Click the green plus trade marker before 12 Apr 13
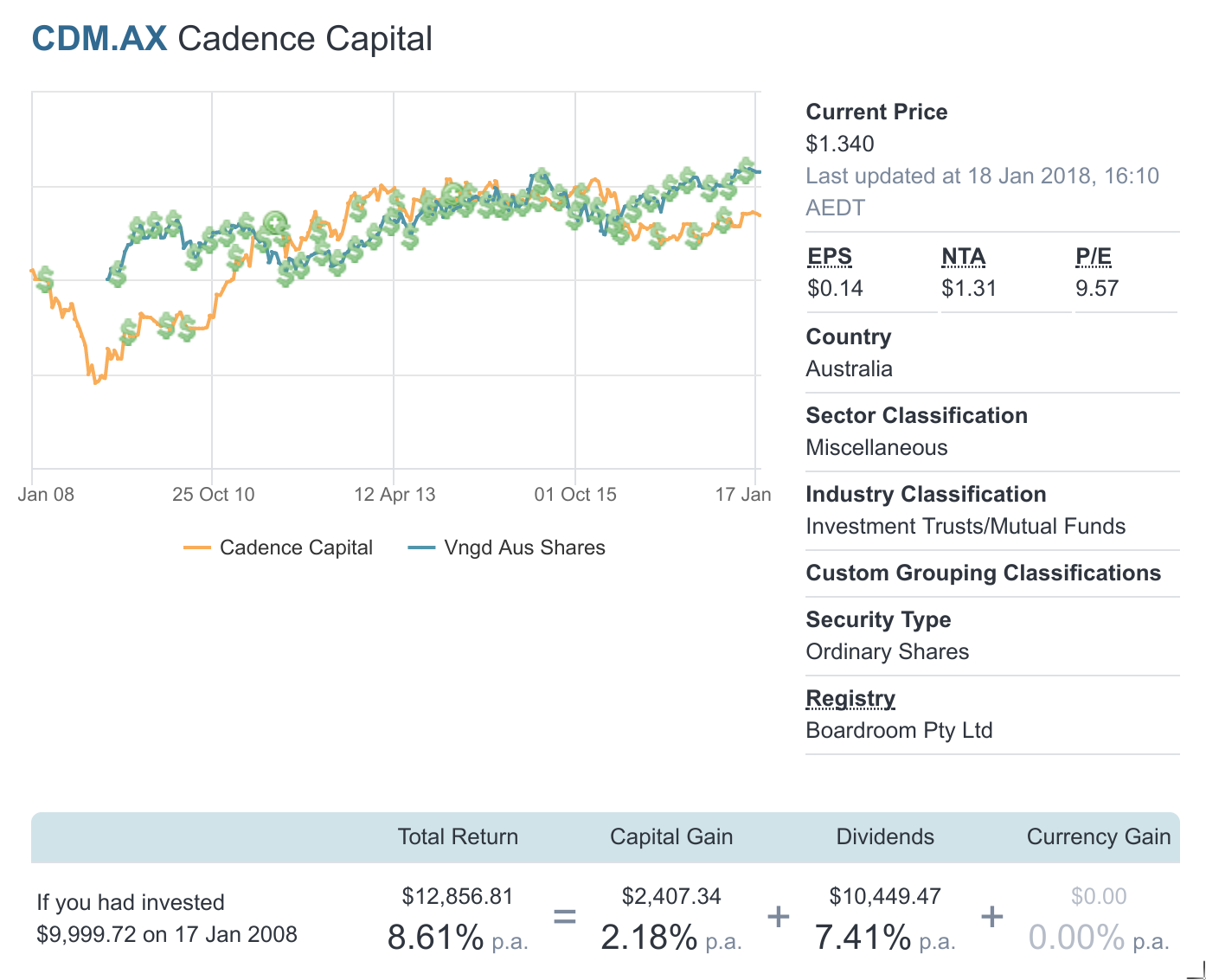The width and height of the screenshot is (1206, 980). [x=275, y=224]
